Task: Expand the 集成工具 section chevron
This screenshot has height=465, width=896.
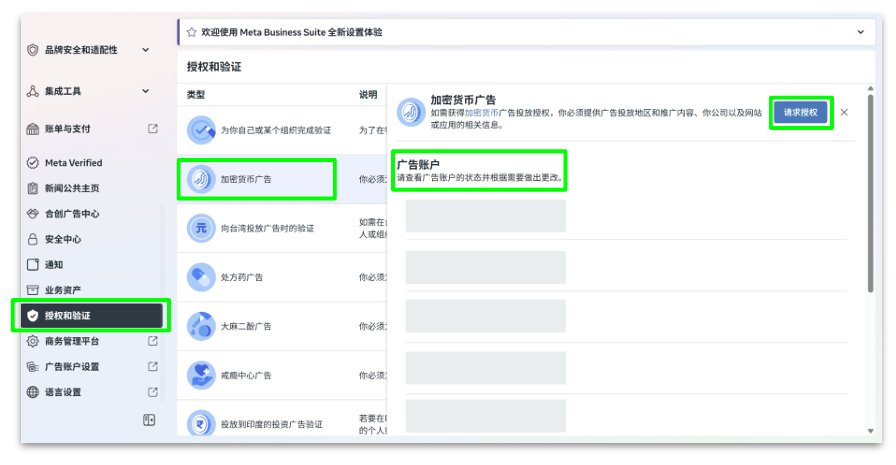Action: 146,91
